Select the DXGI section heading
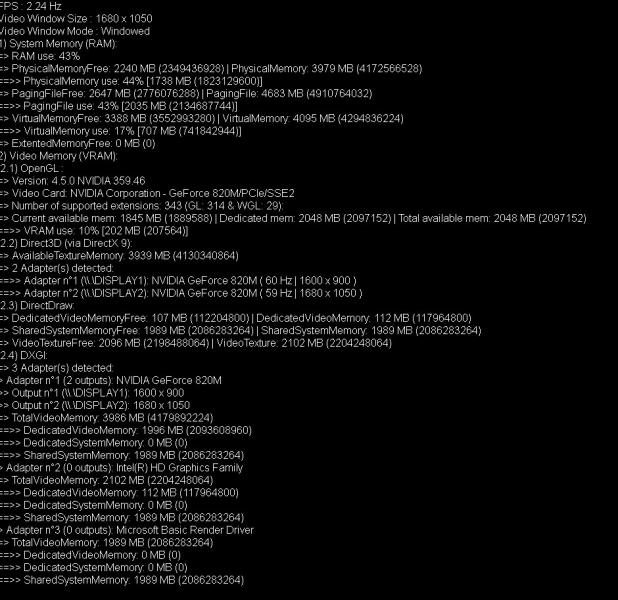 click(24, 356)
